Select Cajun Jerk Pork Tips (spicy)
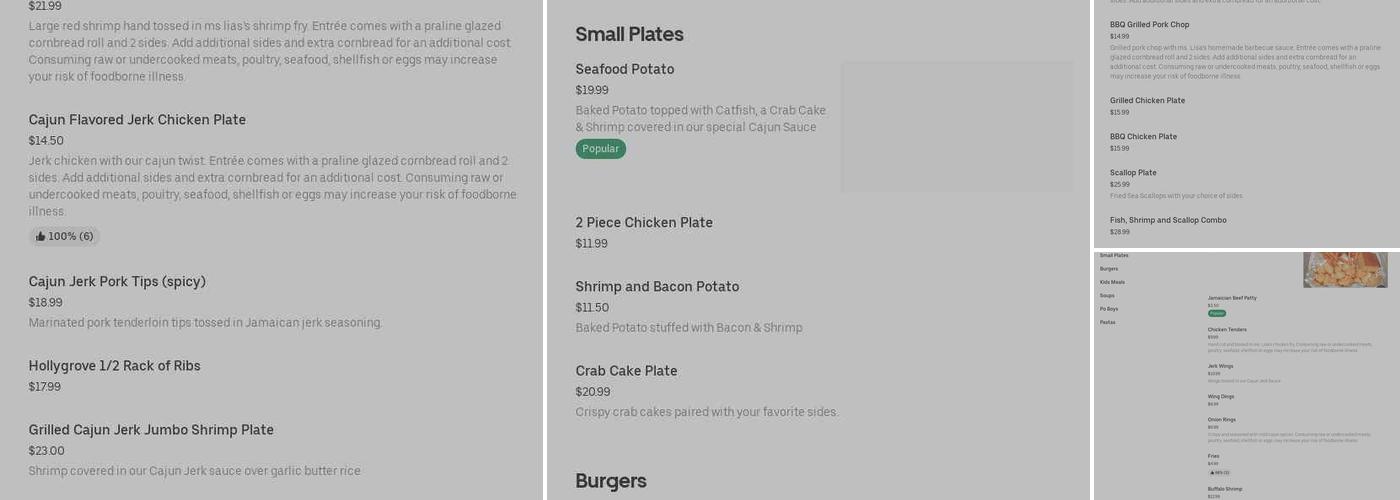Viewport: 1400px width, 500px height. (117, 282)
